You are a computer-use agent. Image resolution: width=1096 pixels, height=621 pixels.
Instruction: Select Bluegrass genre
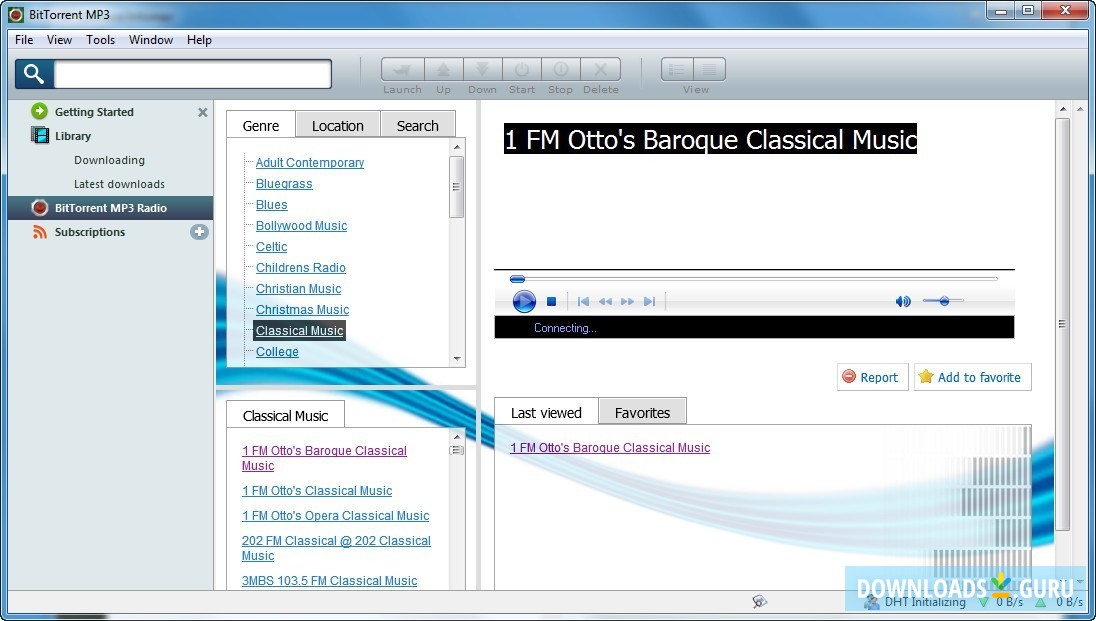[x=284, y=184]
